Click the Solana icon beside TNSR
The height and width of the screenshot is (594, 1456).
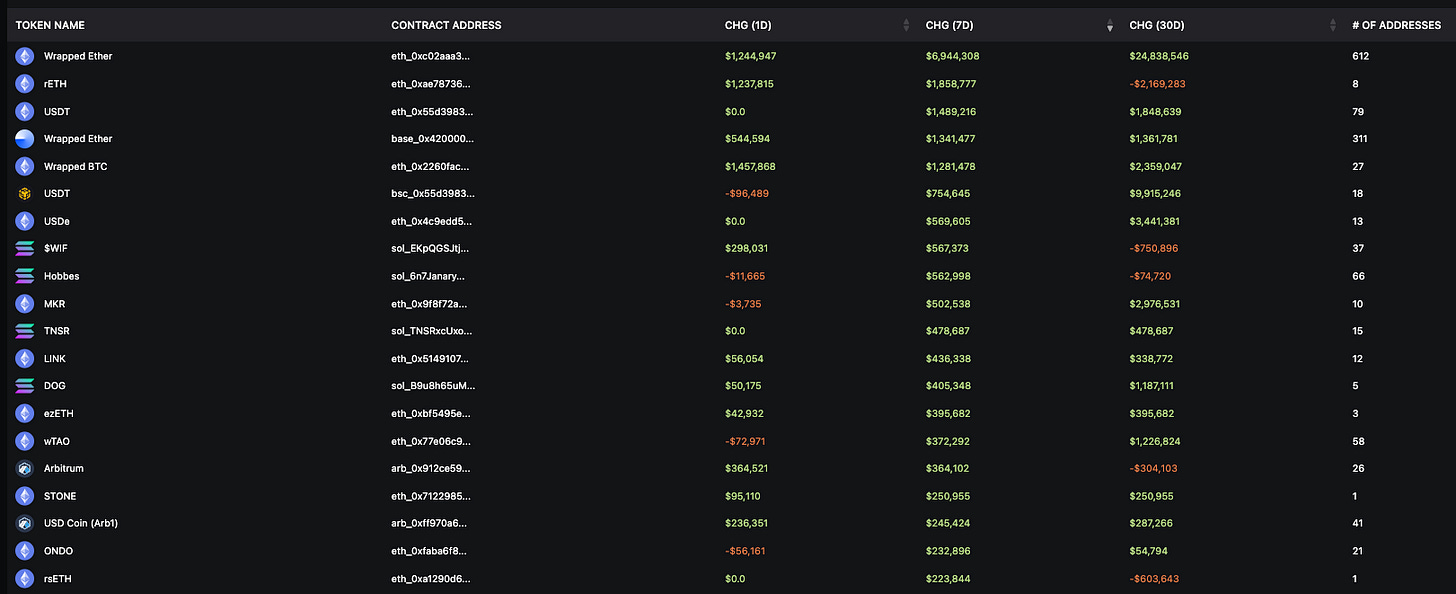[24, 331]
